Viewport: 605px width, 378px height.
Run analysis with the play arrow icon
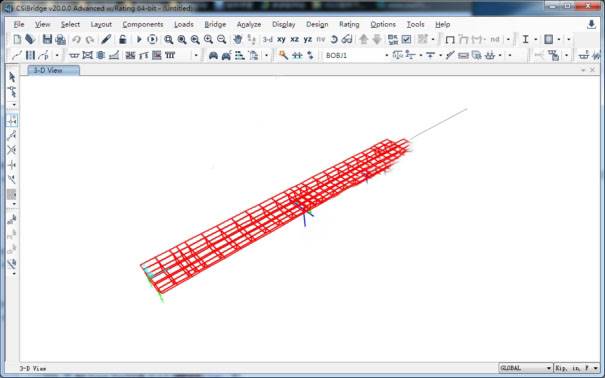tap(139, 39)
